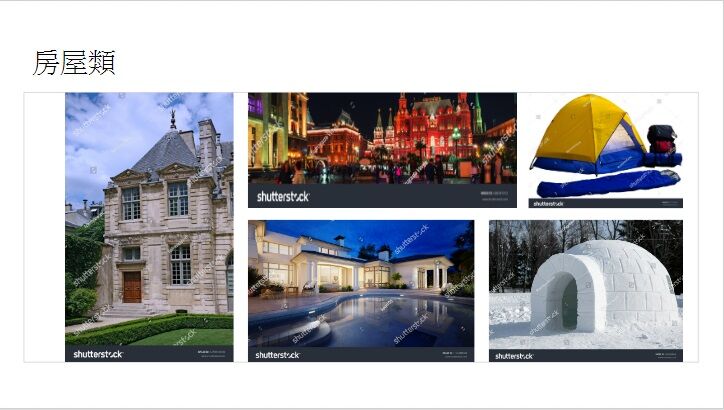Screen dimensions: 724x410
Task: Click image ID text under igloo photo
Action: point(665,355)
